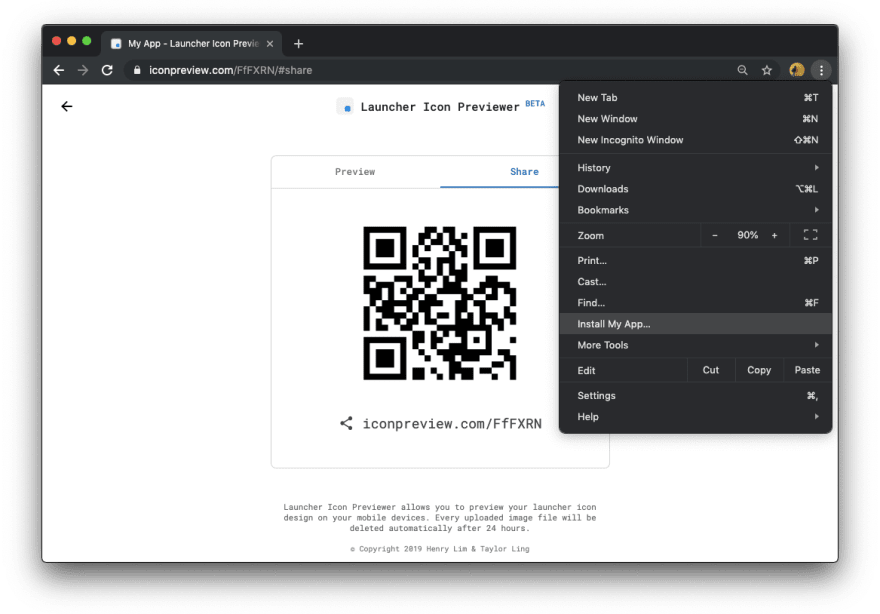Choose New Window from the menu
This screenshot has height=614, width=880.
coord(696,119)
